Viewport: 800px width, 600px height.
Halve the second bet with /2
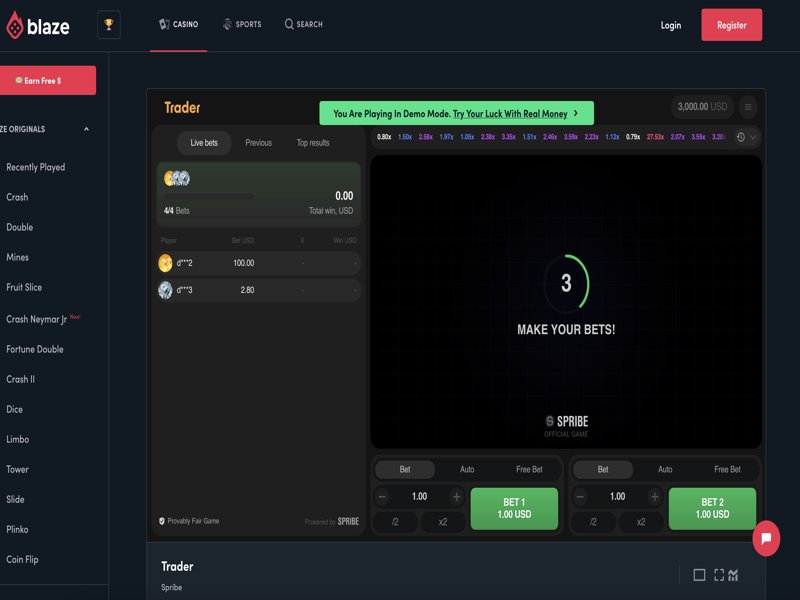(593, 522)
